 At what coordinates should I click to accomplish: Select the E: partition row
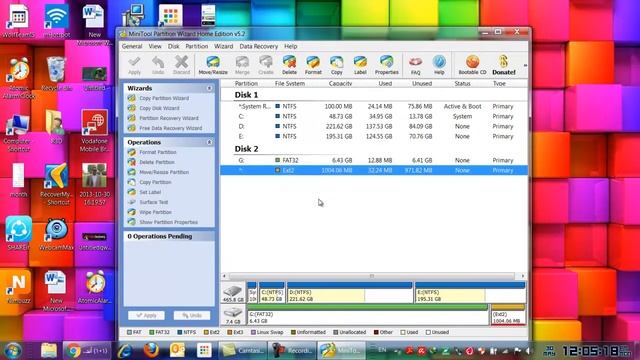click(x=373, y=136)
